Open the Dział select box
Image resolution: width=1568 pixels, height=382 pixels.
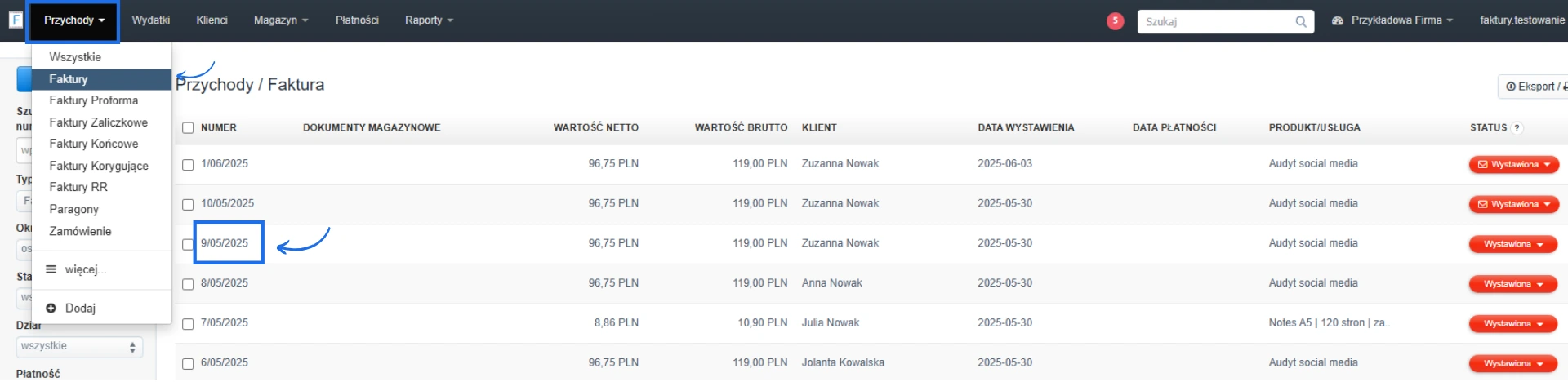click(79, 347)
